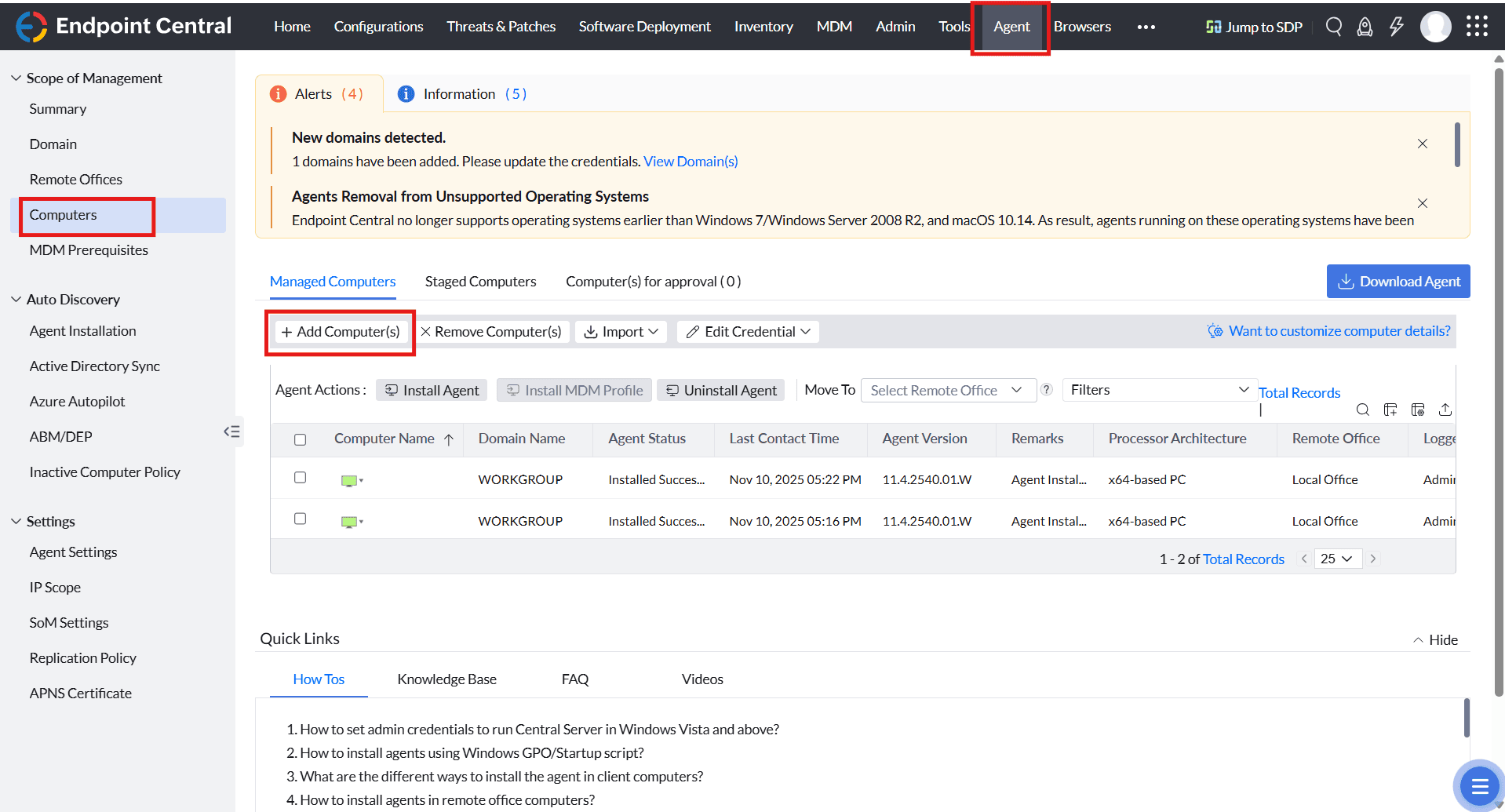Click the Download Agent button
Image resolution: width=1505 pixels, height=812 pixels.
click(x=1398, y=281)
